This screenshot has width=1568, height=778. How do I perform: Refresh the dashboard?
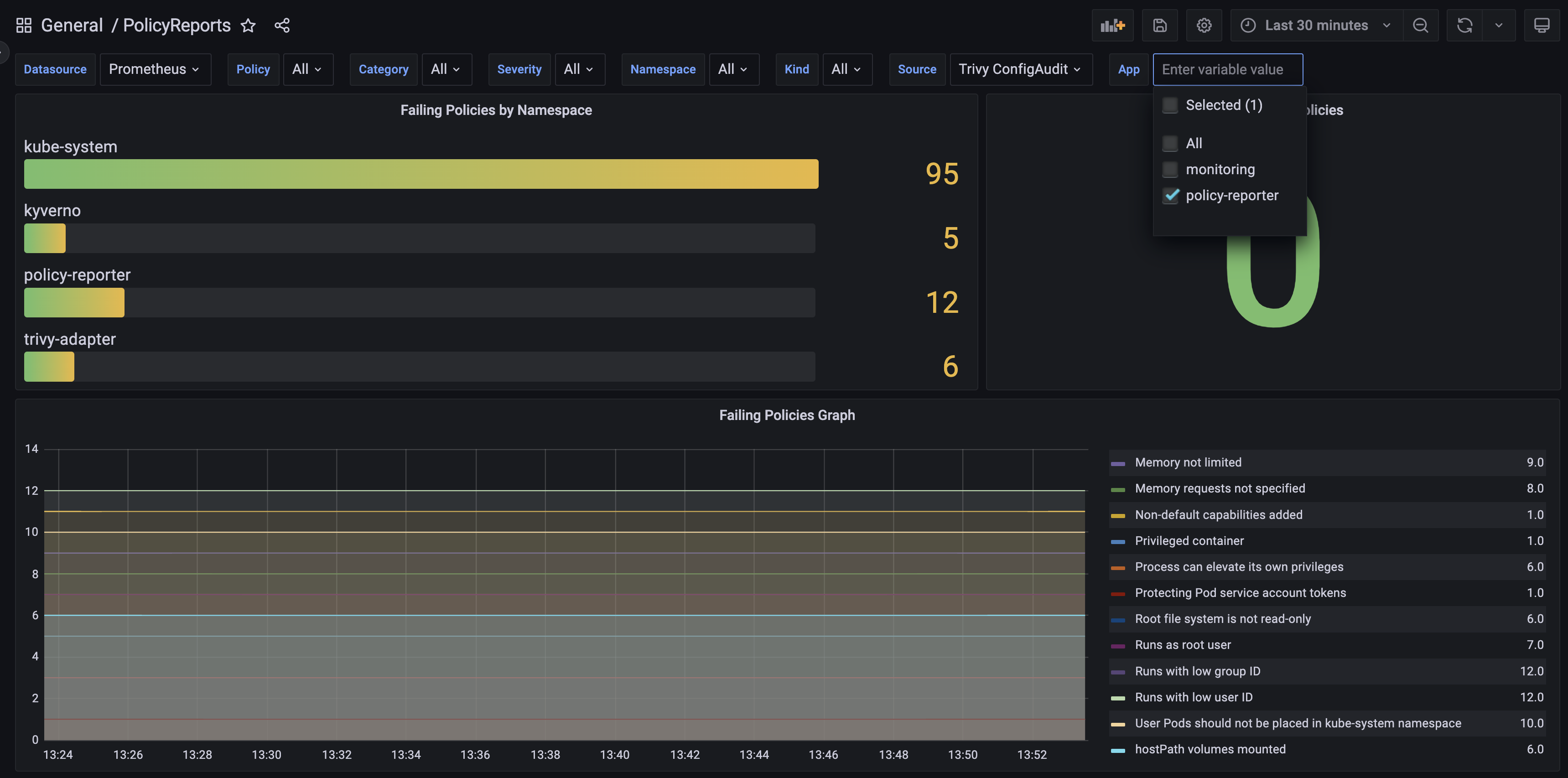click(x=1464, y=25)
